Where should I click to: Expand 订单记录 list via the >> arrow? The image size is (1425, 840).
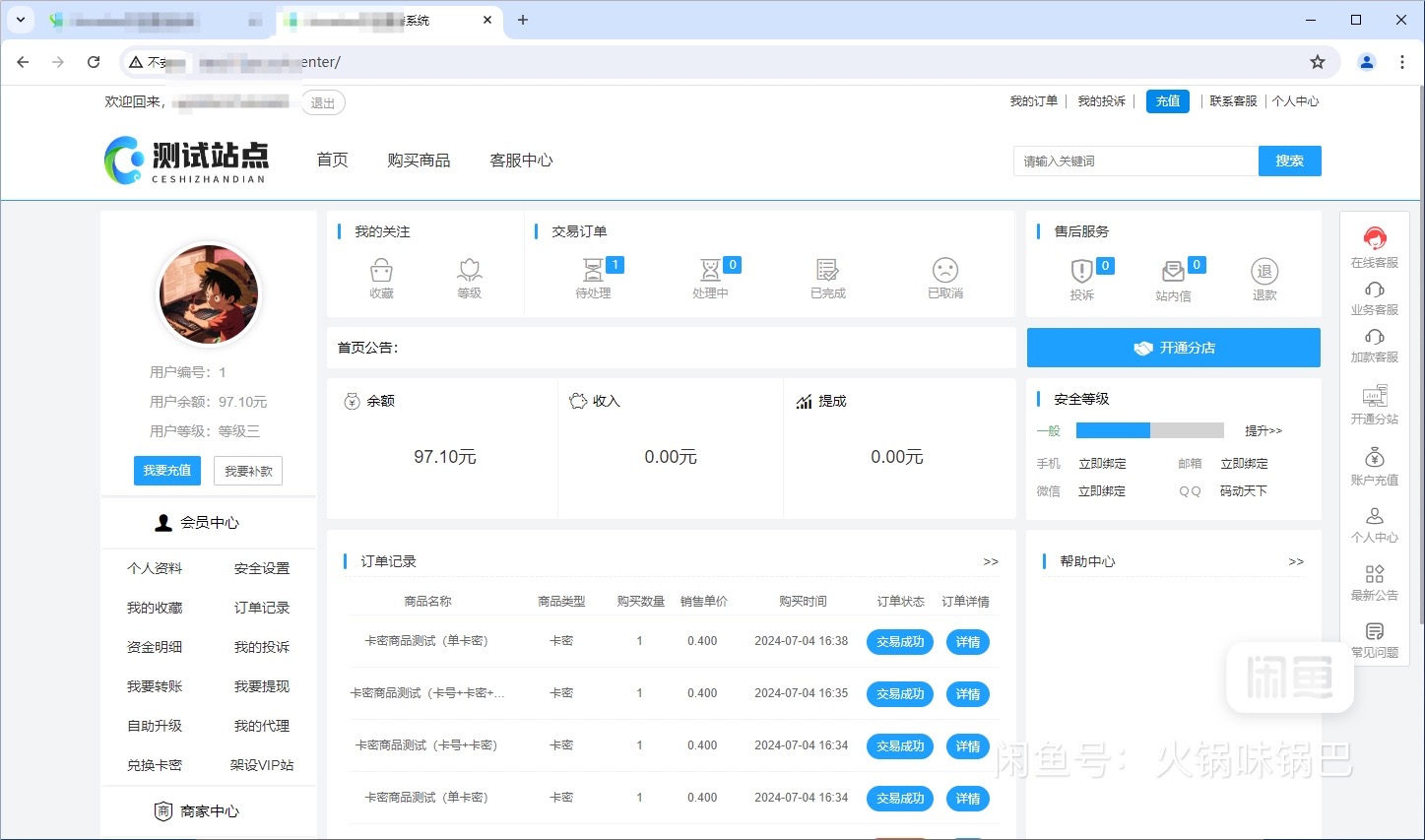[992, 560]
